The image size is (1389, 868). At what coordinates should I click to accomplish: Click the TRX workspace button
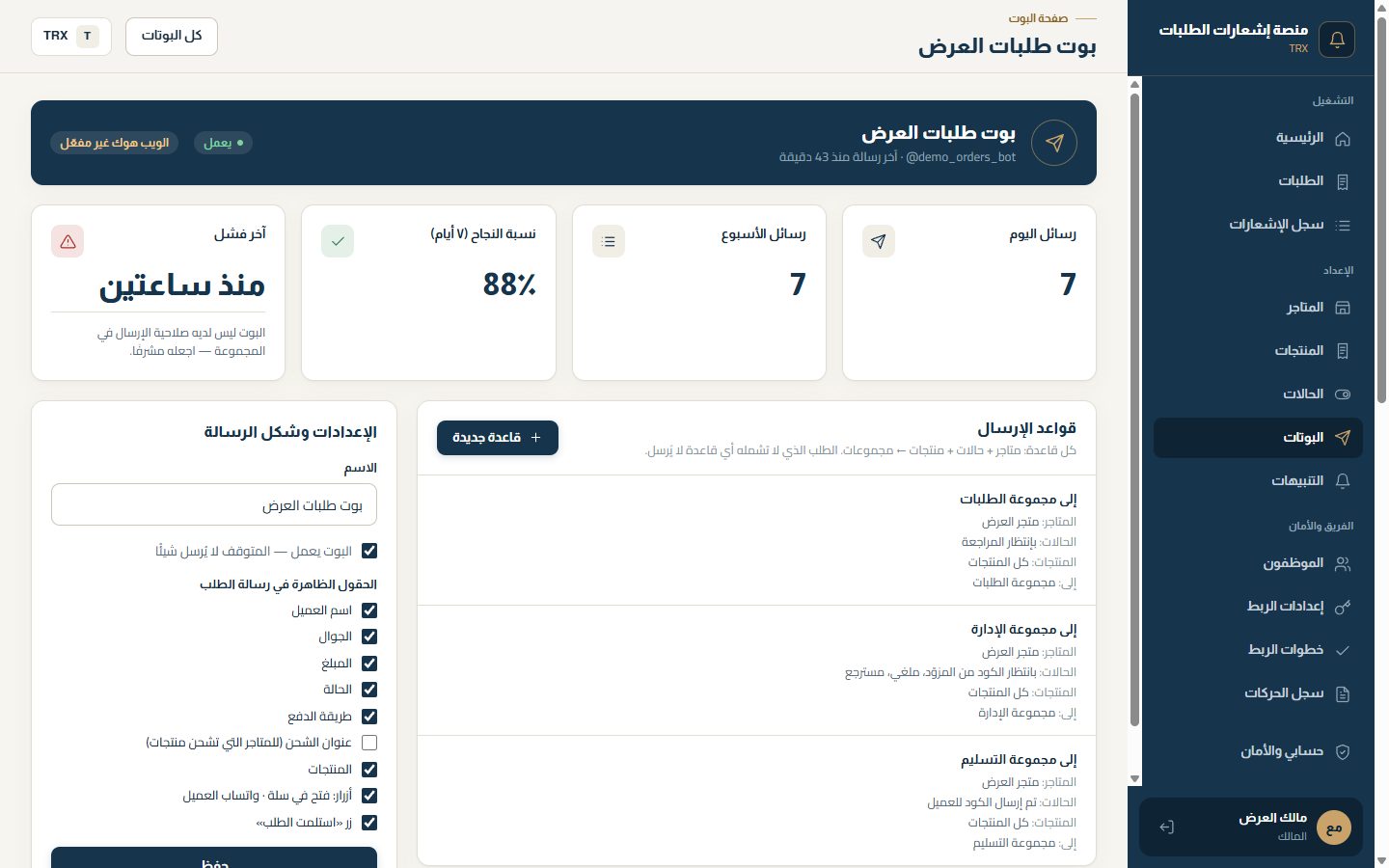(x=71, y=37)
